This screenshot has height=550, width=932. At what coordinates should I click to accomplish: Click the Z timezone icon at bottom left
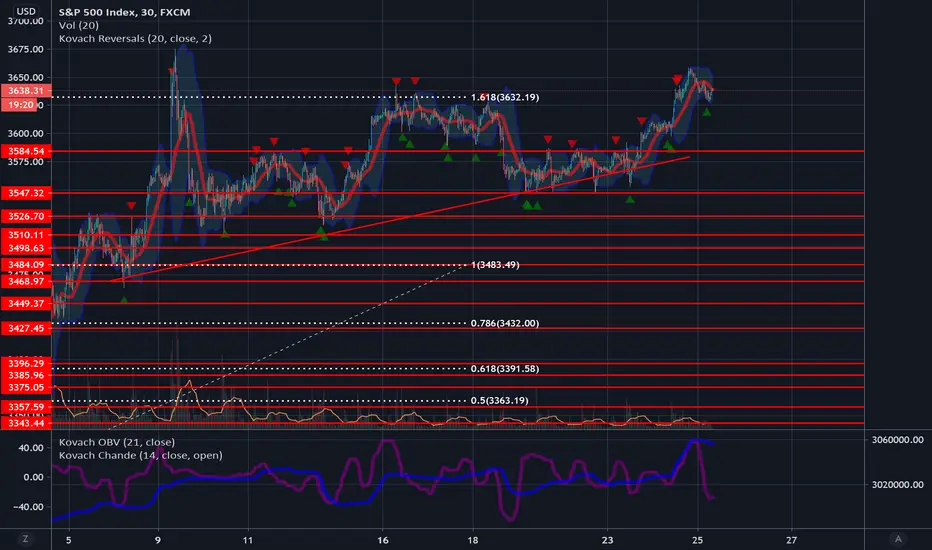[x=25, y=539]
